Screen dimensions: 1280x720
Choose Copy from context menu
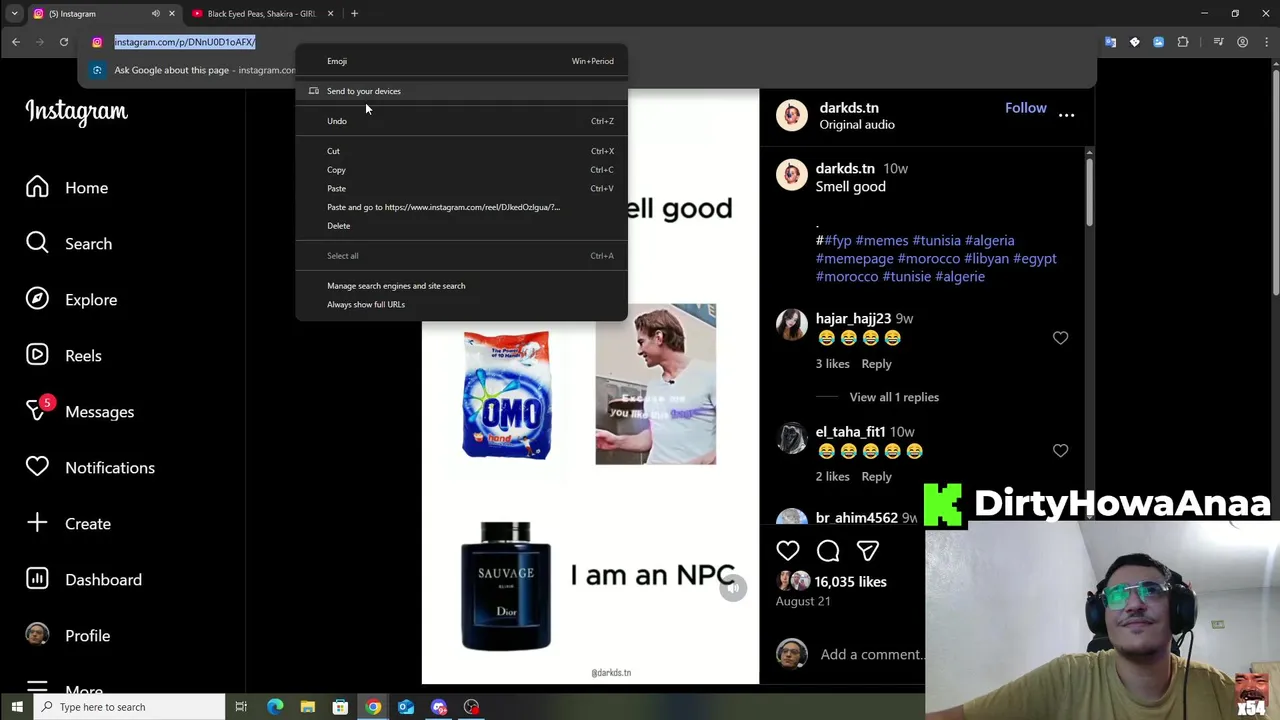[462, 170]
